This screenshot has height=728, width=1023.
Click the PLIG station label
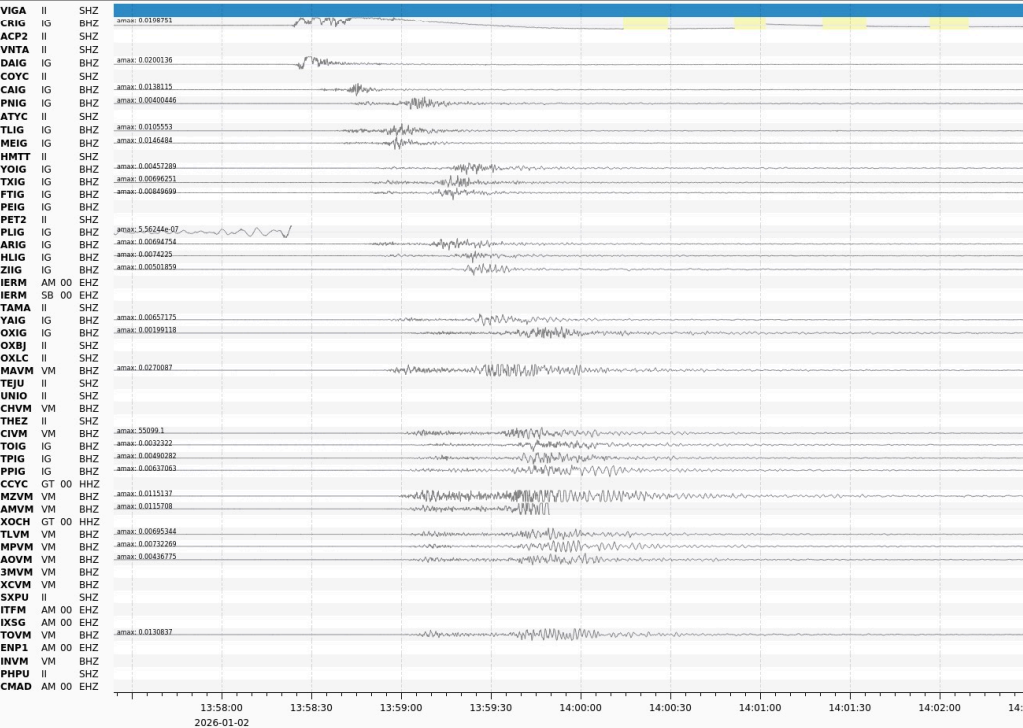tap(14, 232)
